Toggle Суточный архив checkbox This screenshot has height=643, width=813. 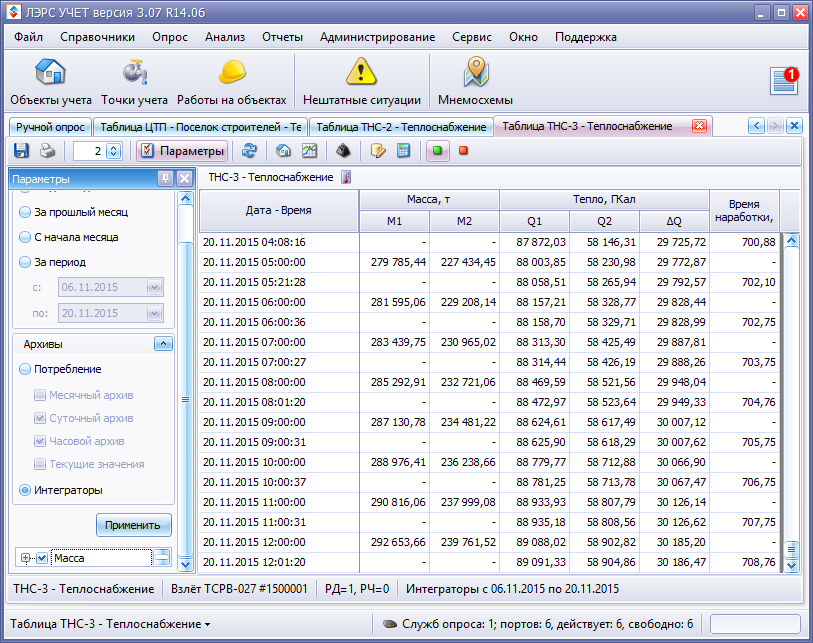(x=39, y=418)
